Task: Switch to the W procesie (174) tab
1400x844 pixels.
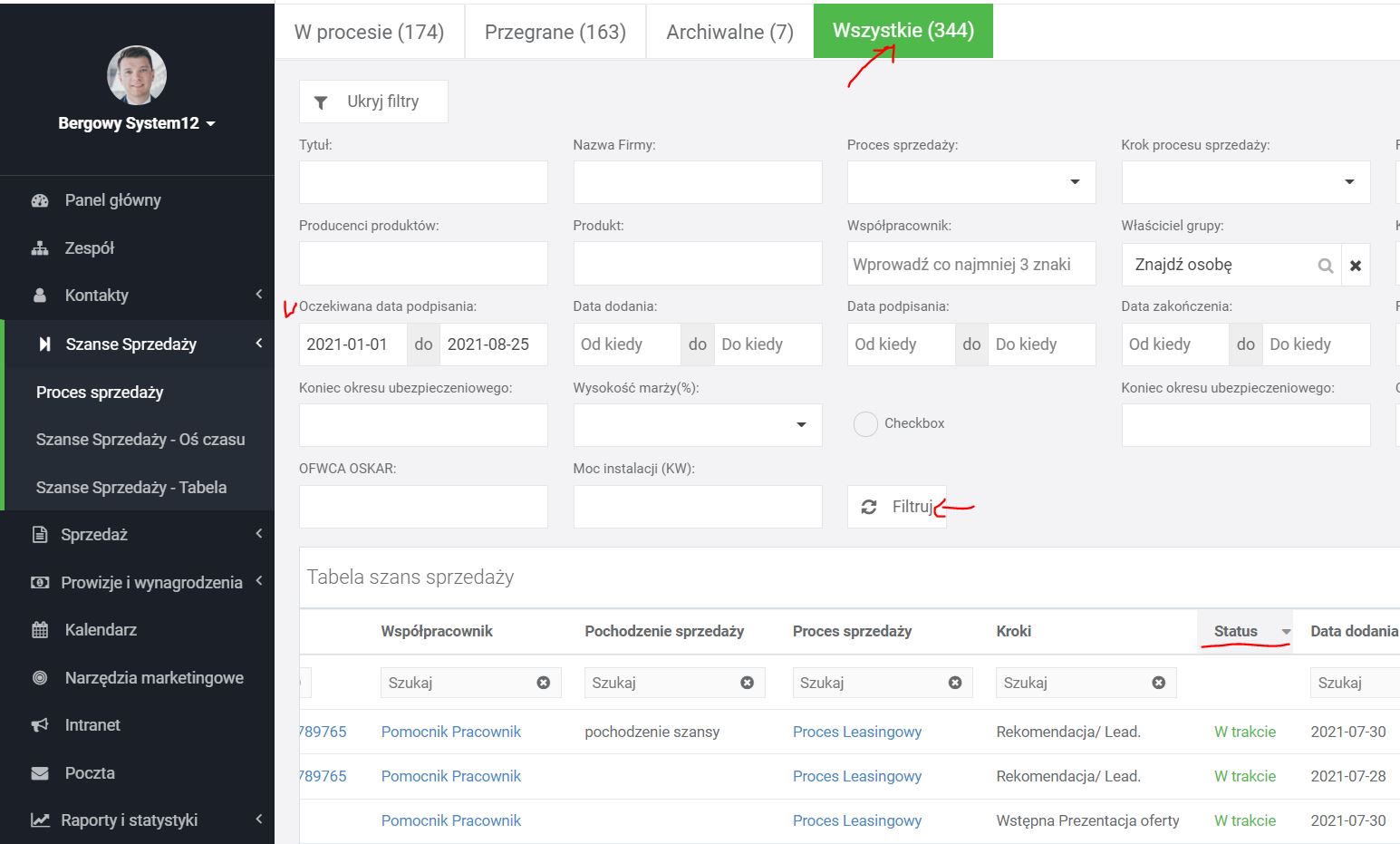Action: click(x=369, y=32)
